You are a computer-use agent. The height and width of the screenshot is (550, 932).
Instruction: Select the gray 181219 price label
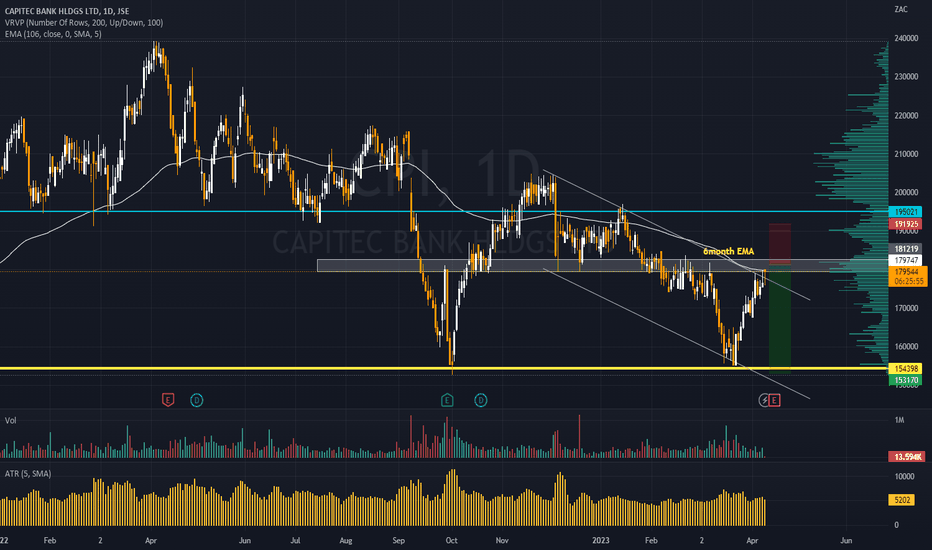tap(906, 249)
